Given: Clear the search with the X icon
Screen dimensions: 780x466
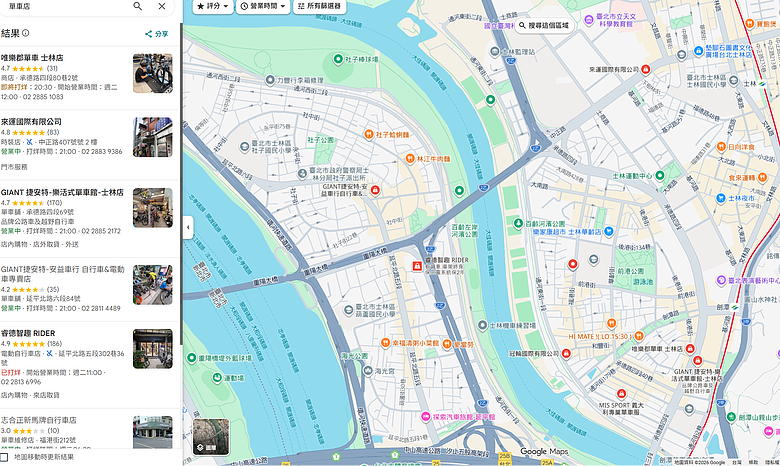Looking at the screenshot, I should [162, 6].
